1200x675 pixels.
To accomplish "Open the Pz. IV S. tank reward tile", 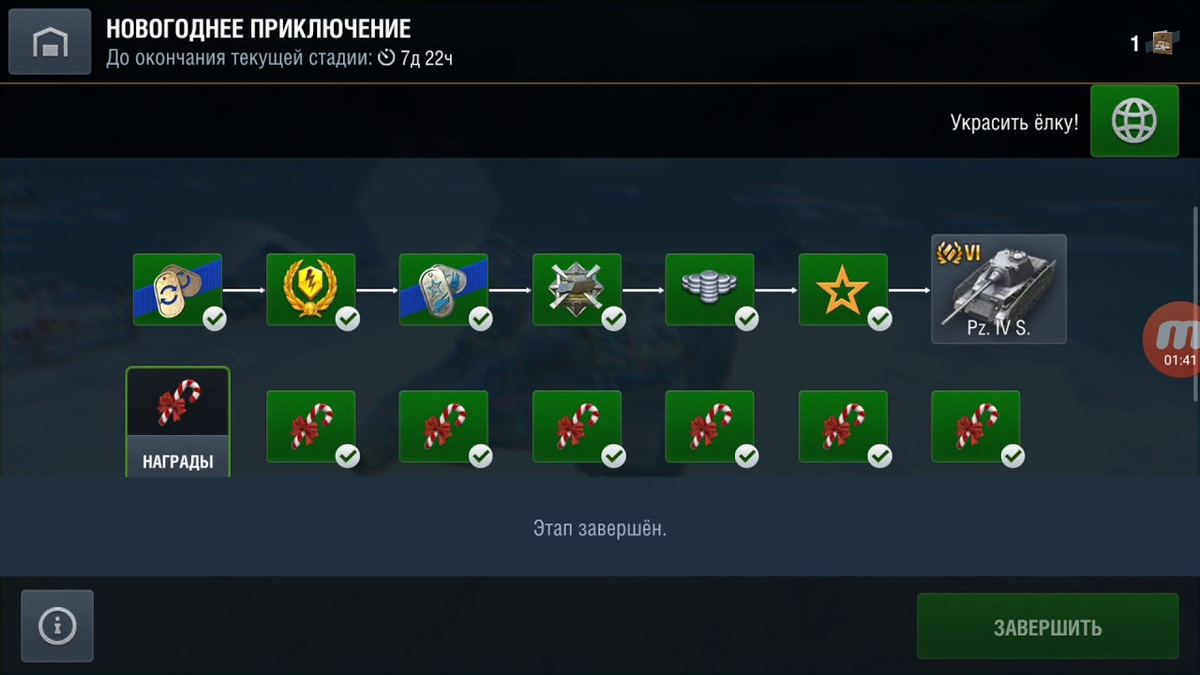I will coord(998,289).
